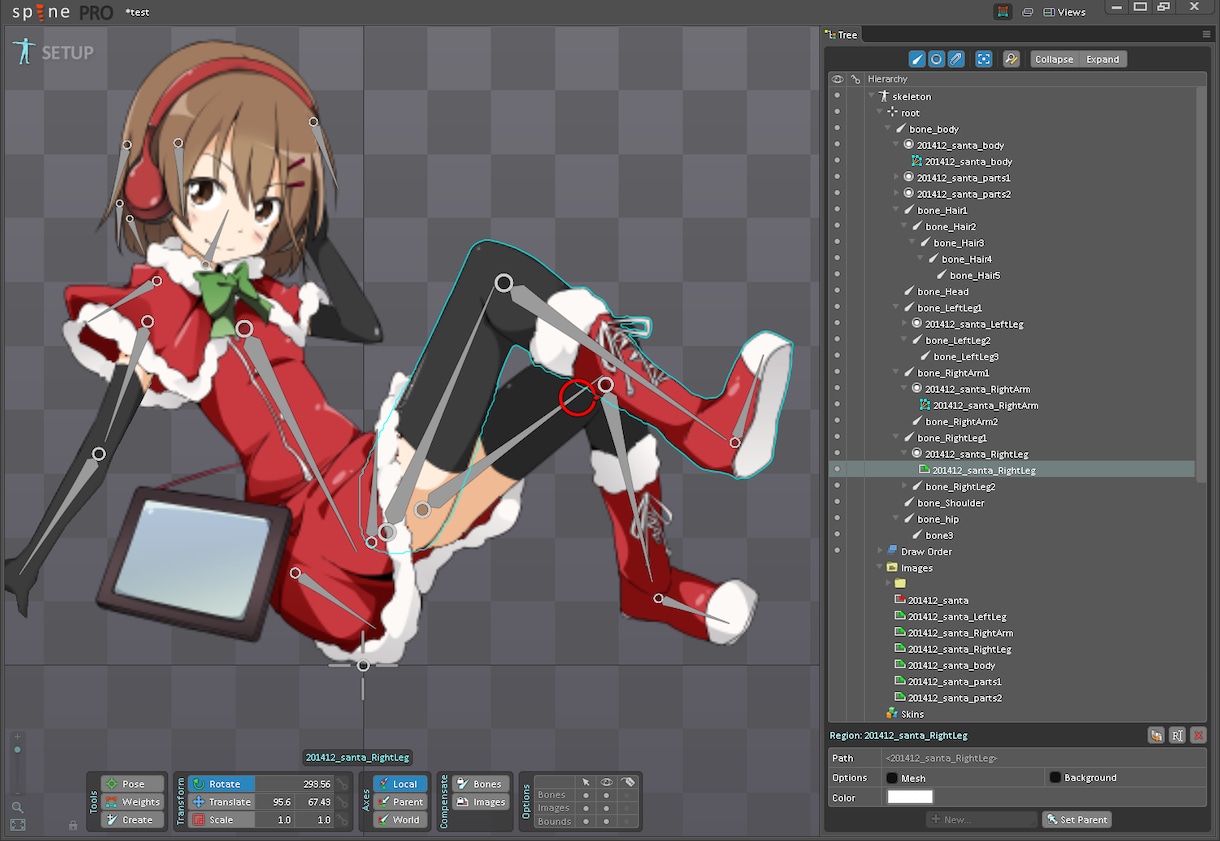Click the link icon beside Rotate value
Screen dimensions: 1220x841
coord(342,784)
